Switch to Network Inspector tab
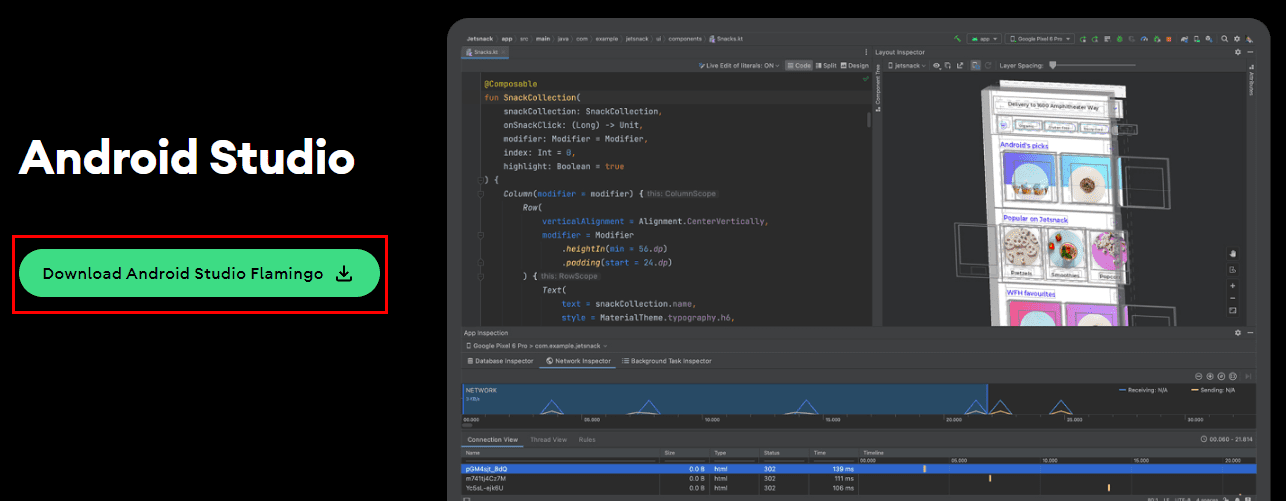This screenshot has height=501, width=1286. (x=578, y=360)
